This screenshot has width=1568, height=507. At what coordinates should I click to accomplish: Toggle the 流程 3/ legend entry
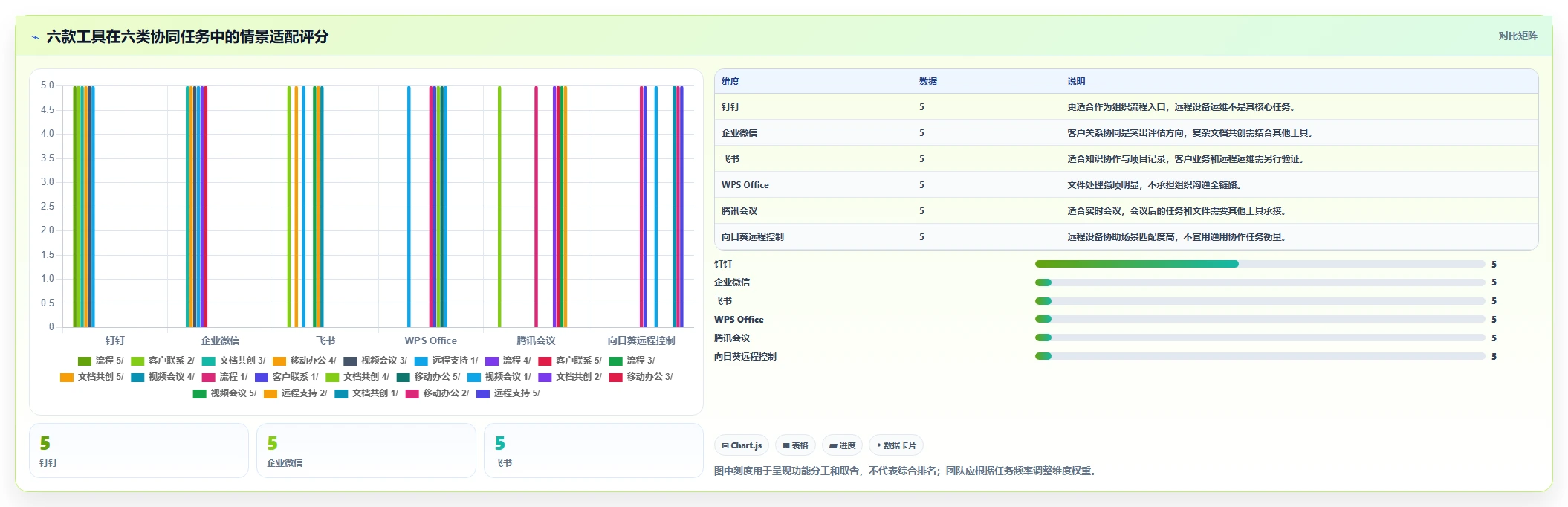(632, 361)
